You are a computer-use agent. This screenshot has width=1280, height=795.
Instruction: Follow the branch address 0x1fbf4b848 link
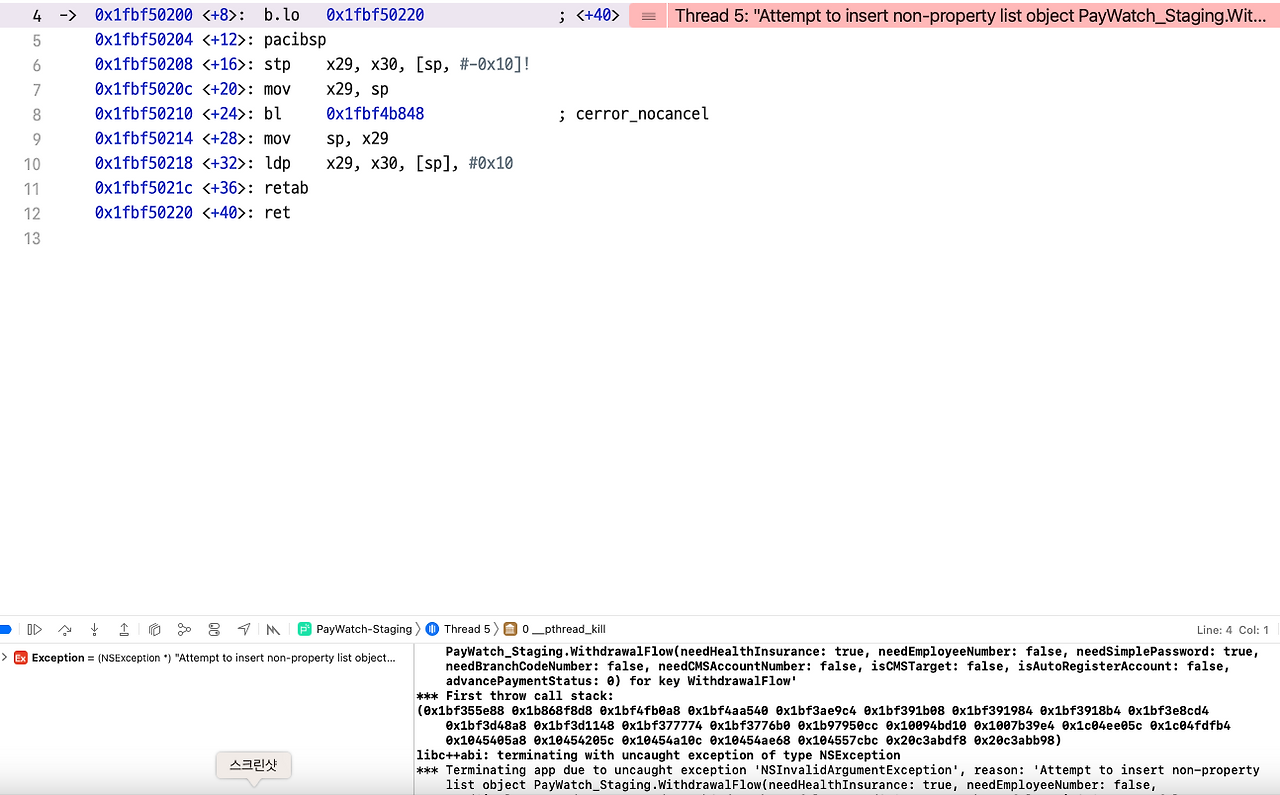pos(376,113)
